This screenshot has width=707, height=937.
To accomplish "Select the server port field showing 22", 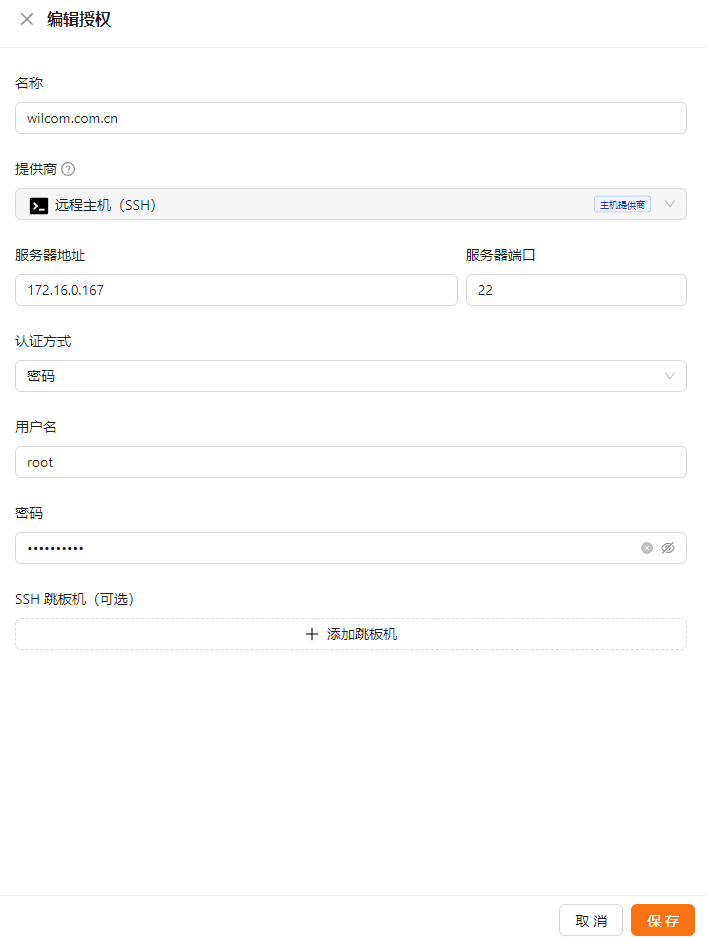I will coord(576,290).
